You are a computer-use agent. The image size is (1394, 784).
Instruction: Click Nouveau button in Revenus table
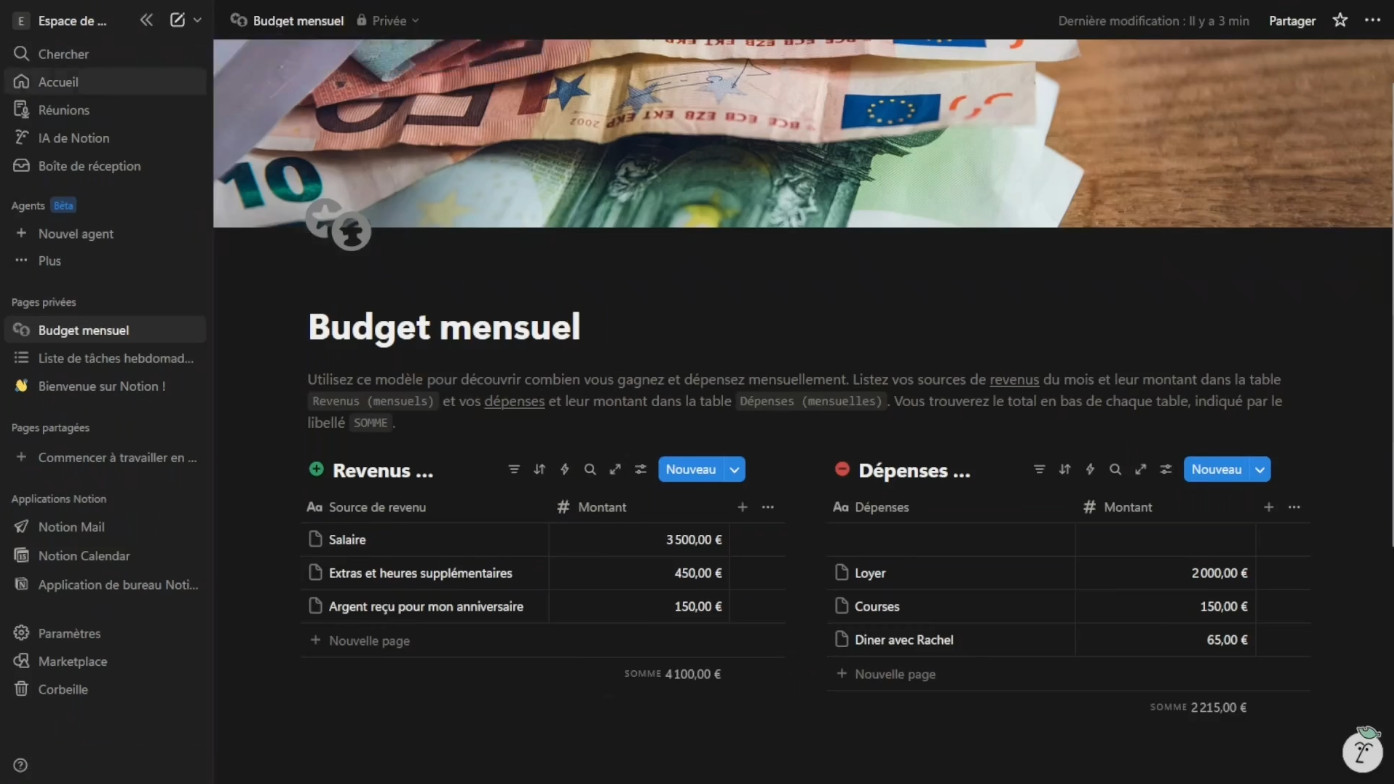pos(690,469)
